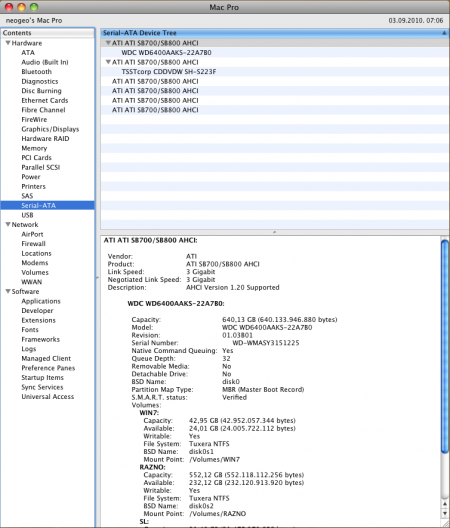
Task: Select Fibre Channel entry
Action: coord(43,110)
